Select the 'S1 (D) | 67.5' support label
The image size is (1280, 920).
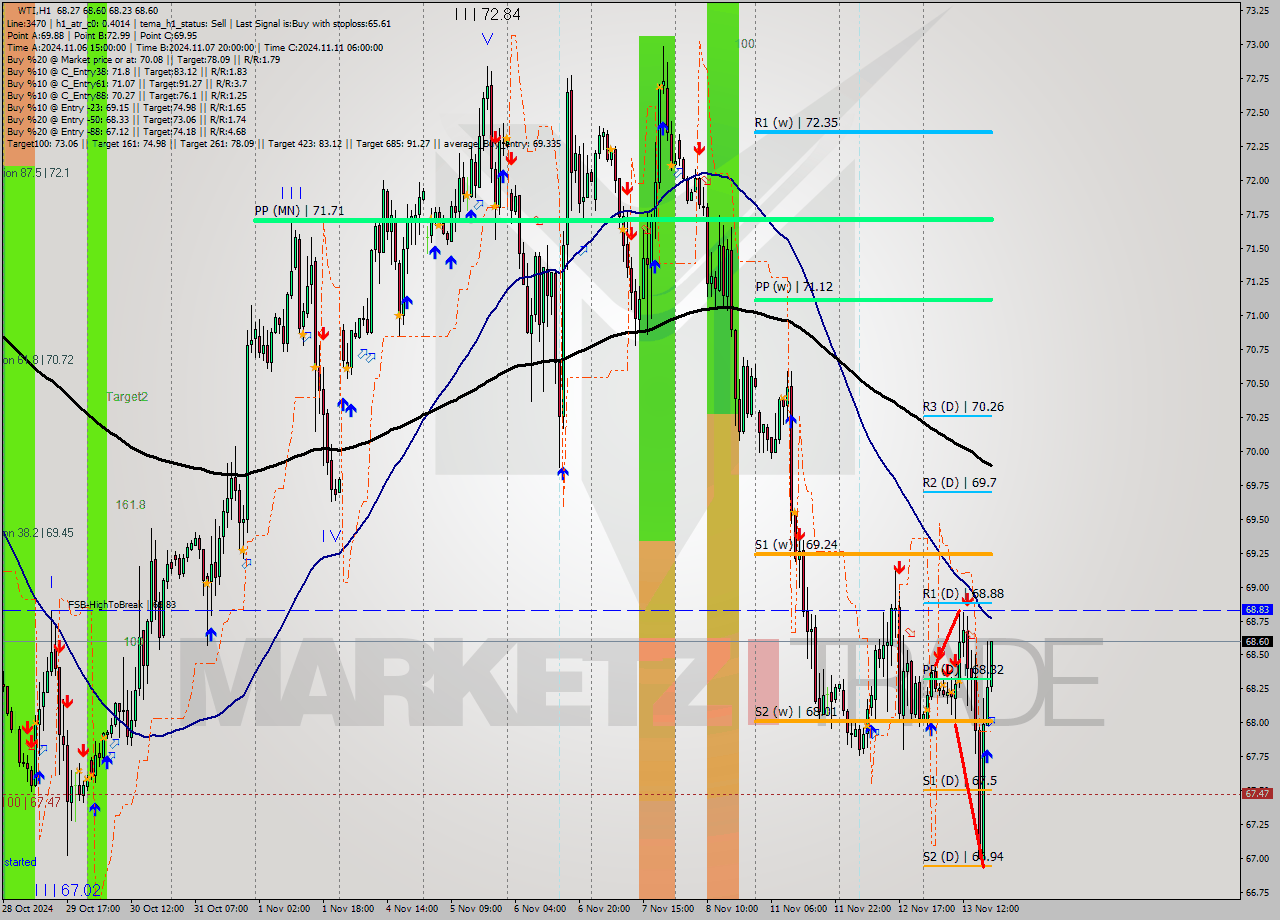tap(959, 780)
